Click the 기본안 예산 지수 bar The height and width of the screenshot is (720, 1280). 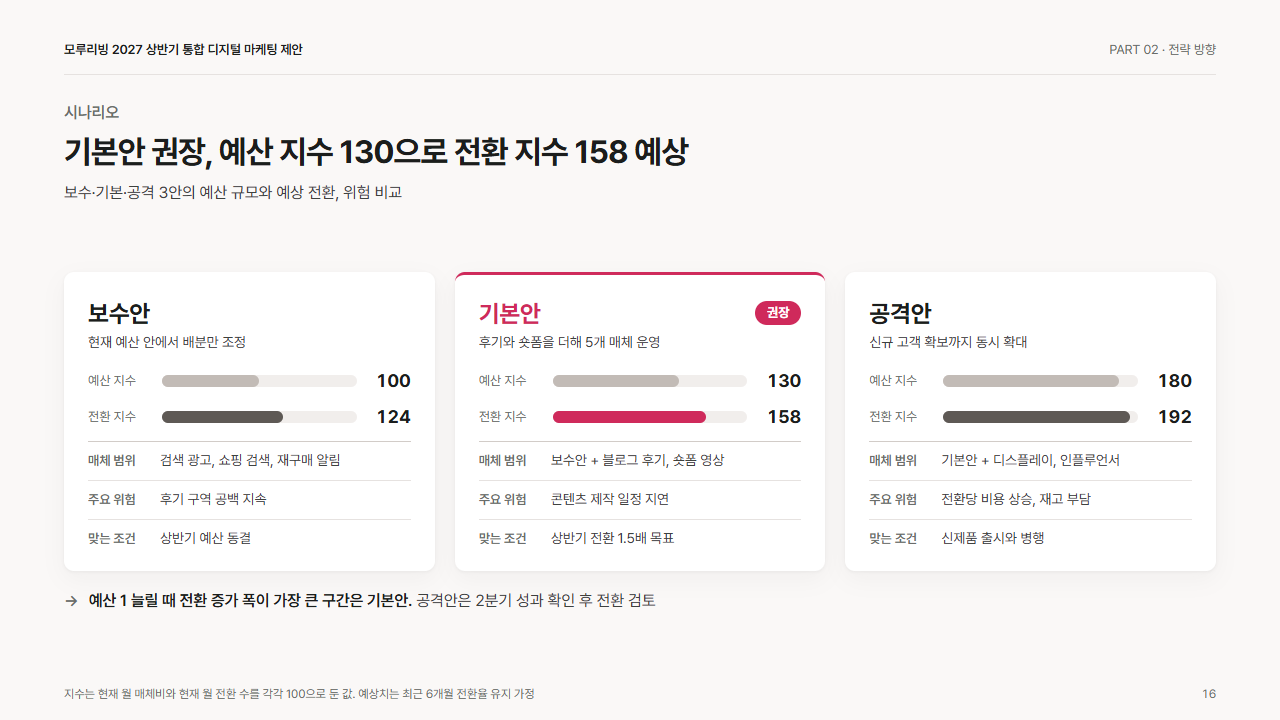(x=650, y=381)
